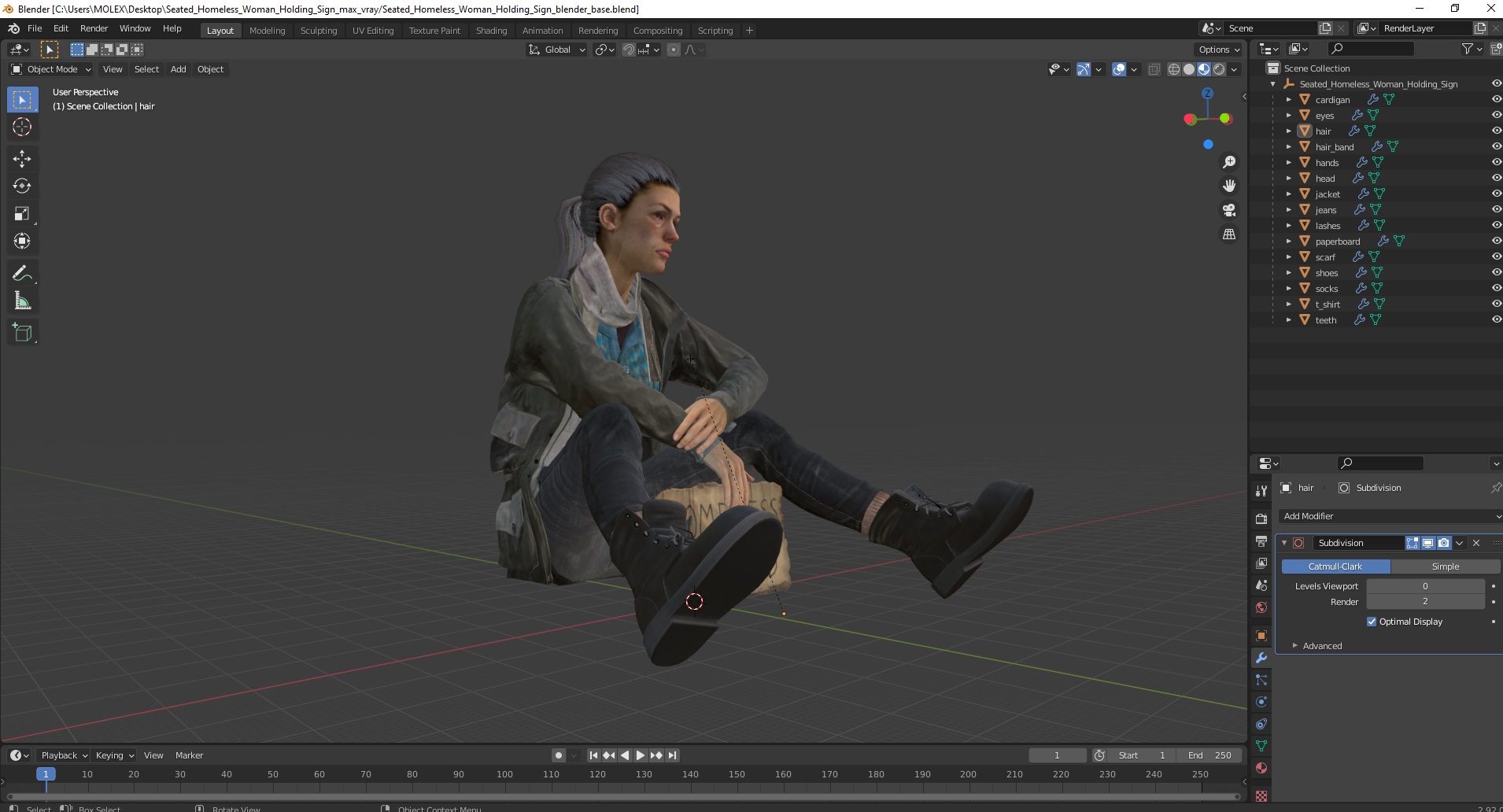1503x812 pixels.
Task: Click the End frame 250 field
Action: coord(1210,755)
